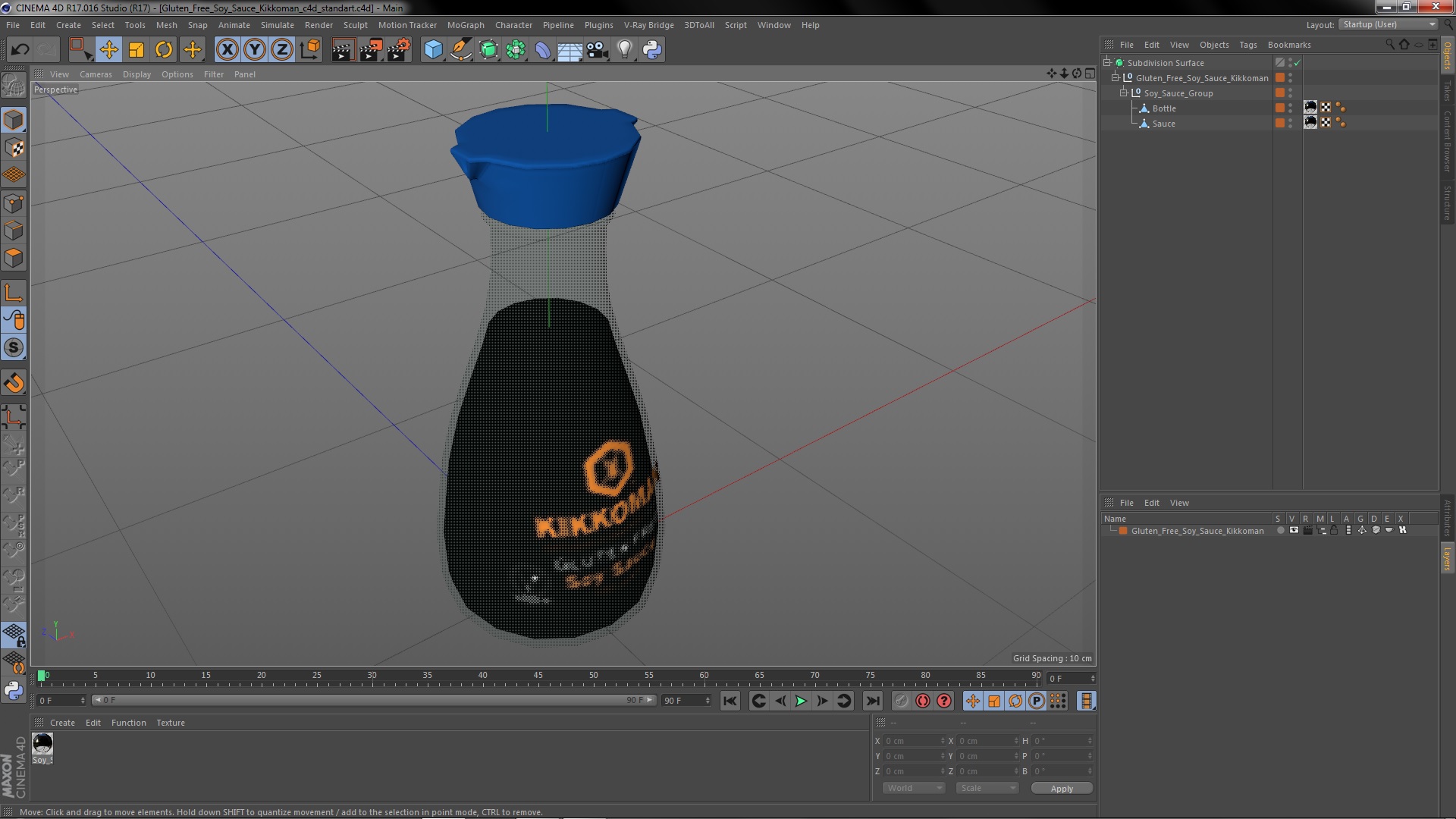The width and height of the screenshot is (1456, 819).
Task: Click Make Editable icon in left sidebar
Action: click(14, 86)
